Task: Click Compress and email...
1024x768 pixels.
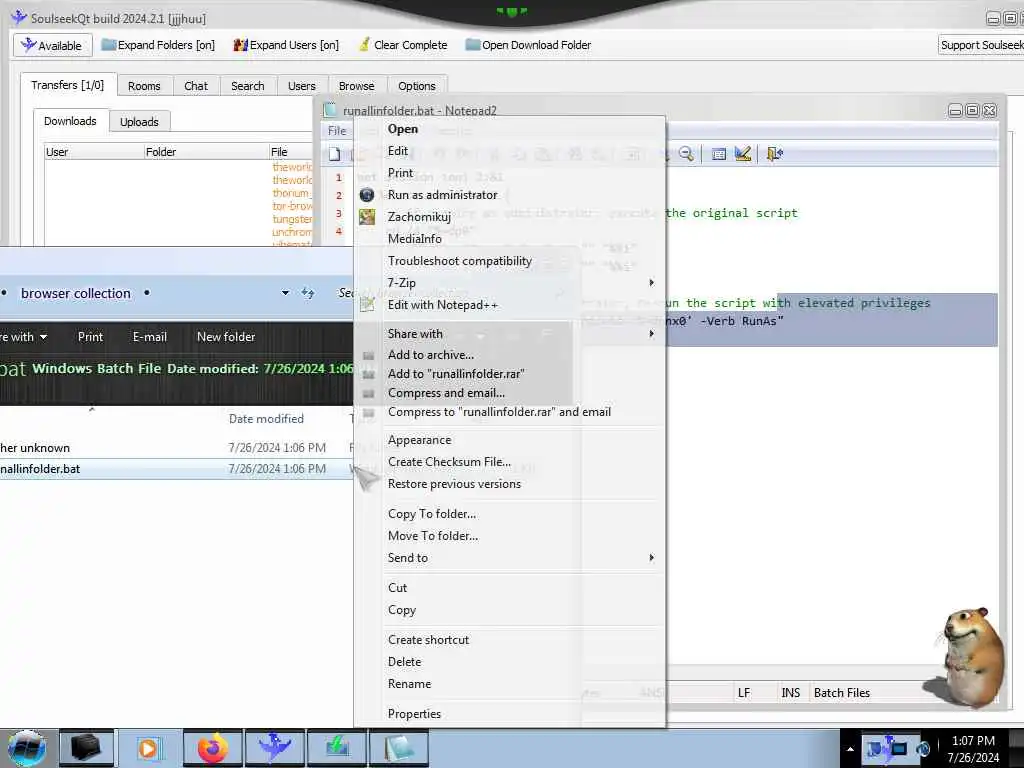Action: (446, 392)
